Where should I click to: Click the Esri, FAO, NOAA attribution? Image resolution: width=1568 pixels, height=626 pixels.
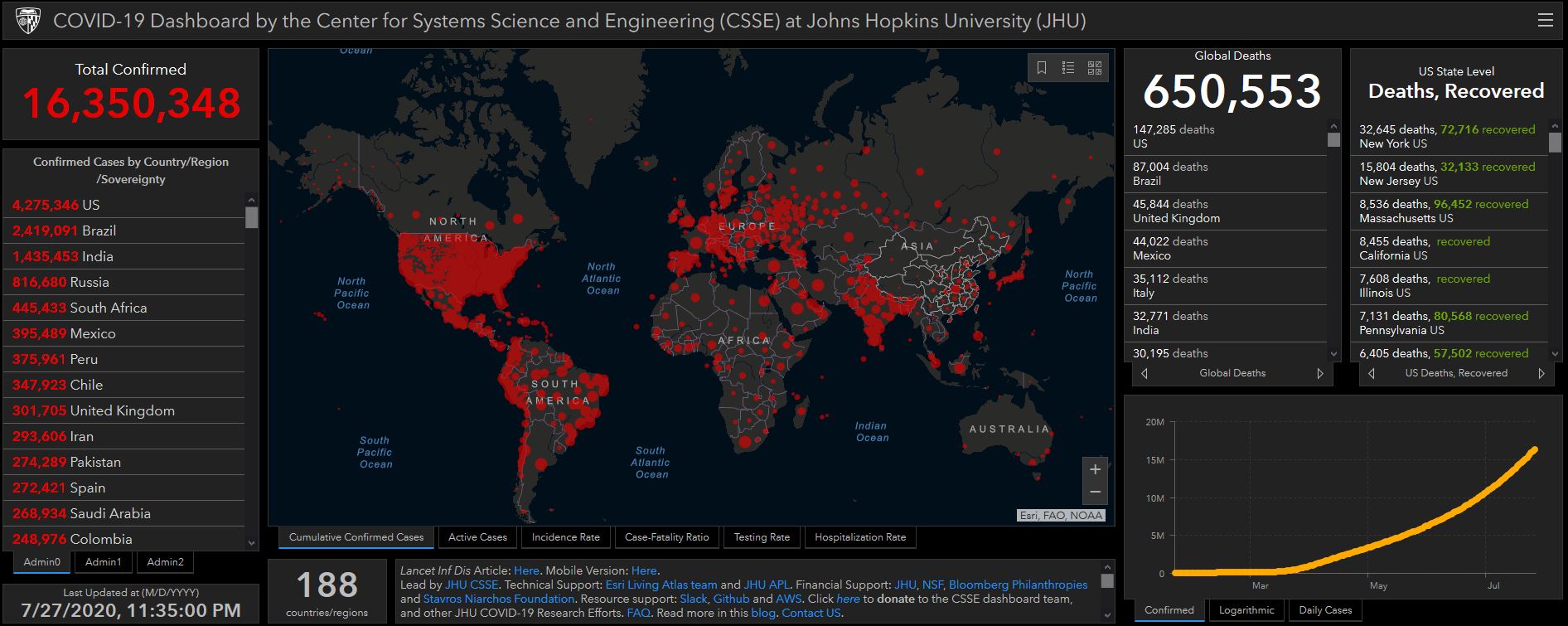pos(1061,516)
